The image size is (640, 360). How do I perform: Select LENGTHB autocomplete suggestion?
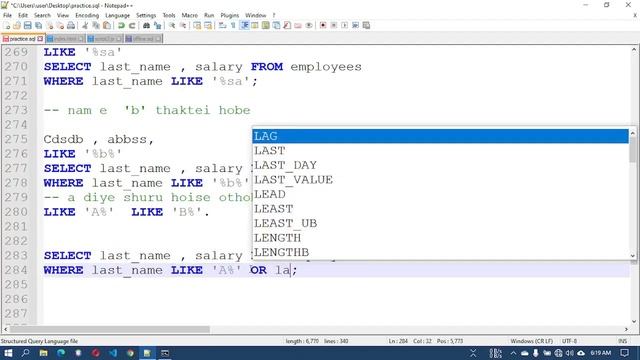tap(440, 252)
